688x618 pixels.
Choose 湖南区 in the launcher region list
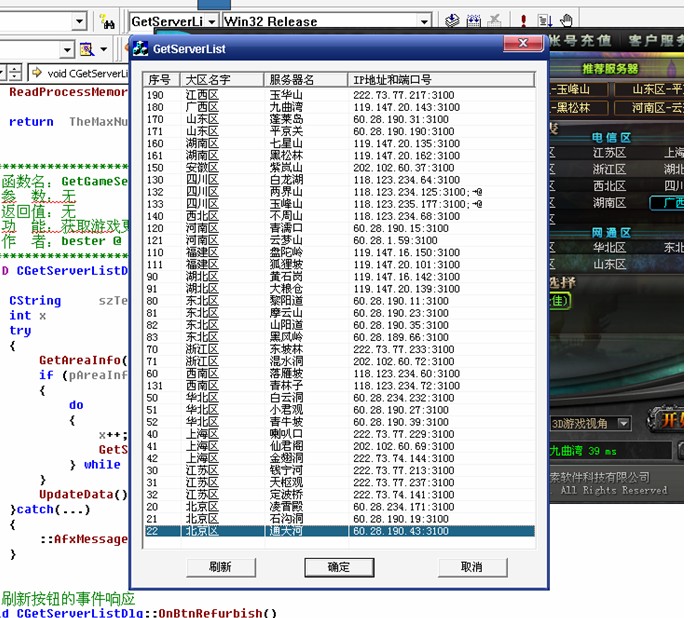(x=609, y=203)
